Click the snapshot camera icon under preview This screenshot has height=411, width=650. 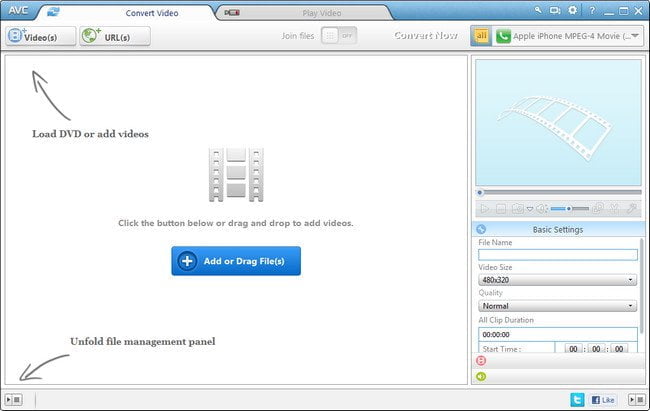(x=517, y=209)
